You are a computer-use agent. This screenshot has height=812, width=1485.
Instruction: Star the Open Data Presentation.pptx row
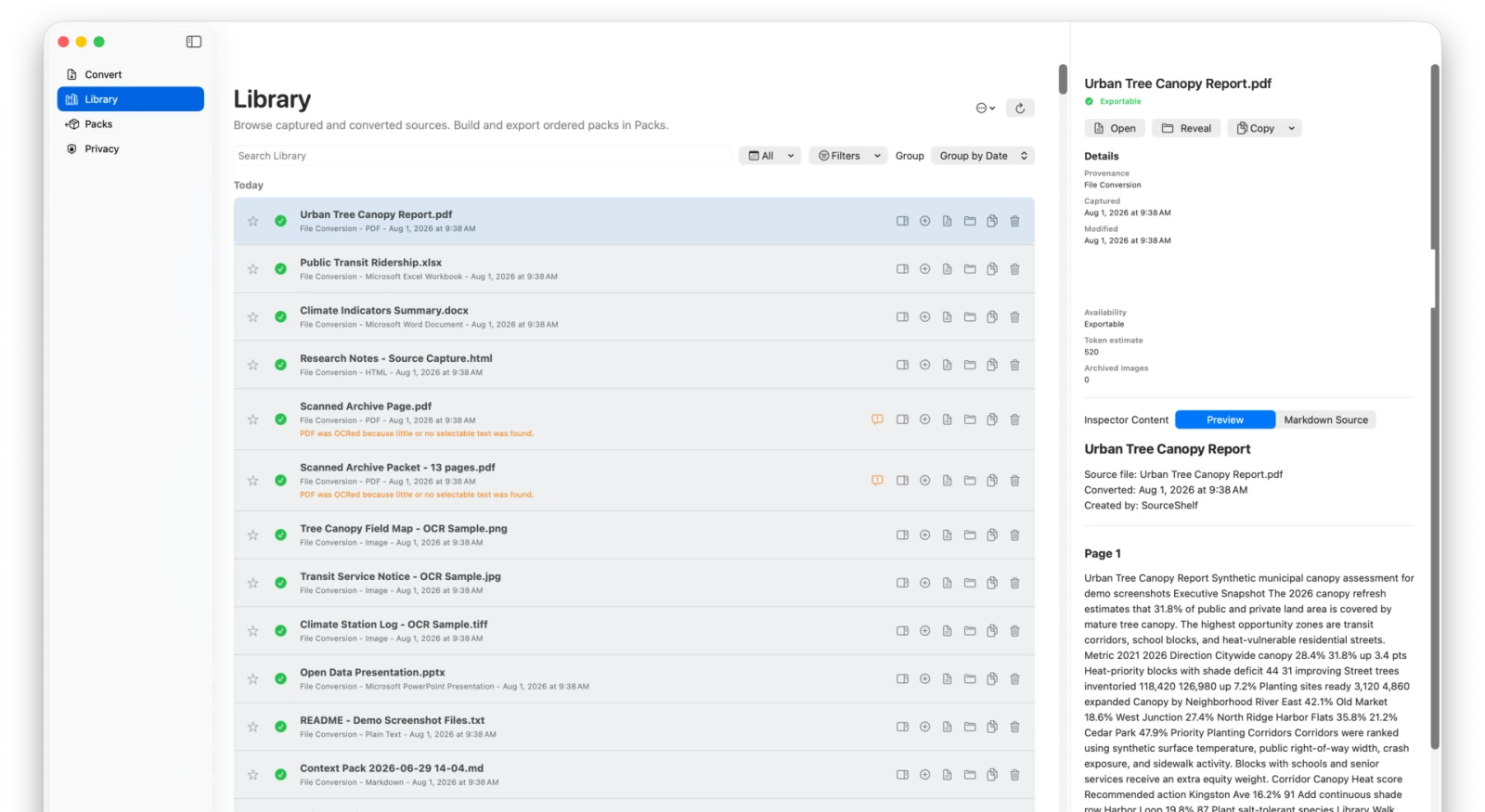[252, 679]
